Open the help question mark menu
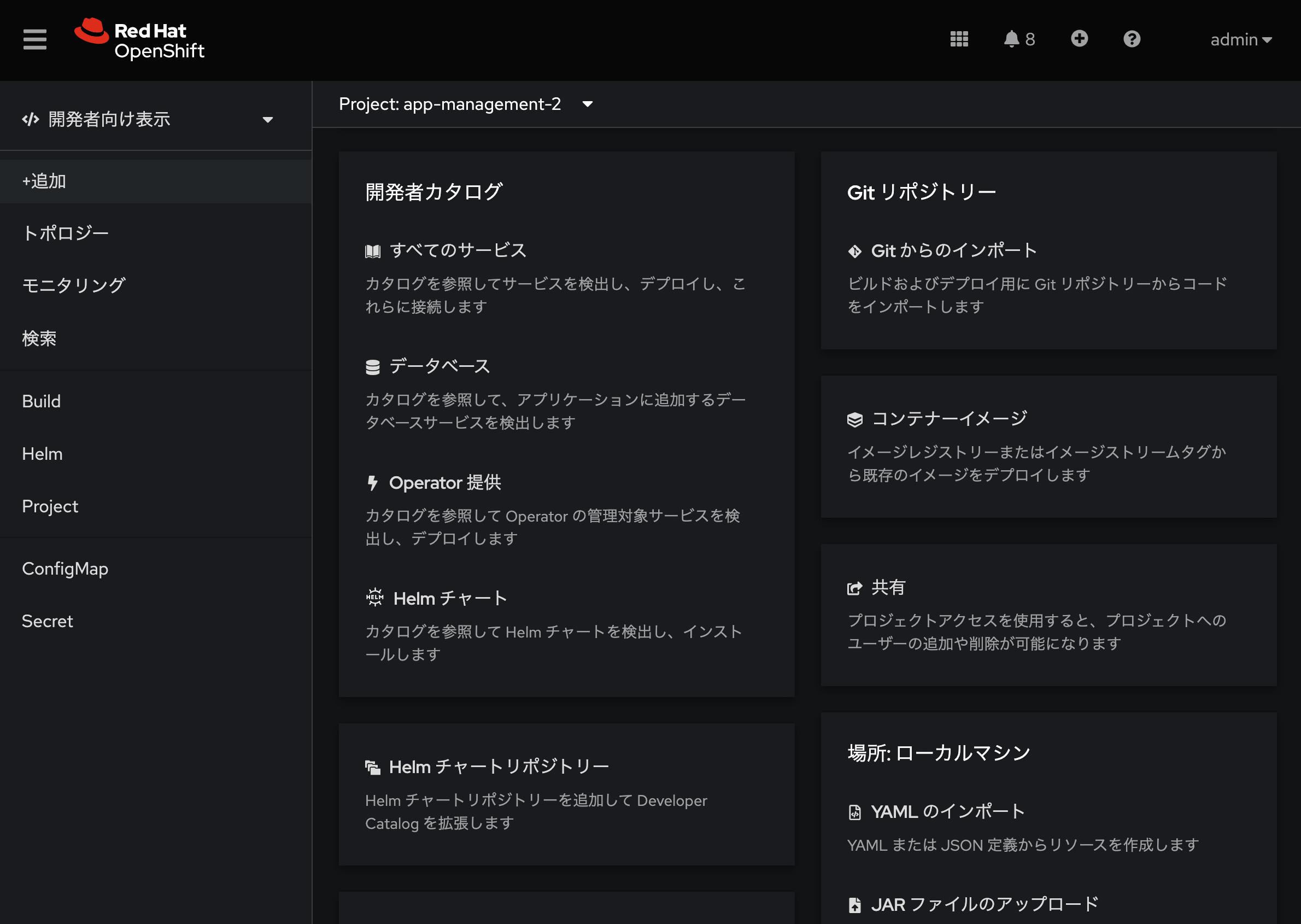1301x924 pixels. point(1132,39)
